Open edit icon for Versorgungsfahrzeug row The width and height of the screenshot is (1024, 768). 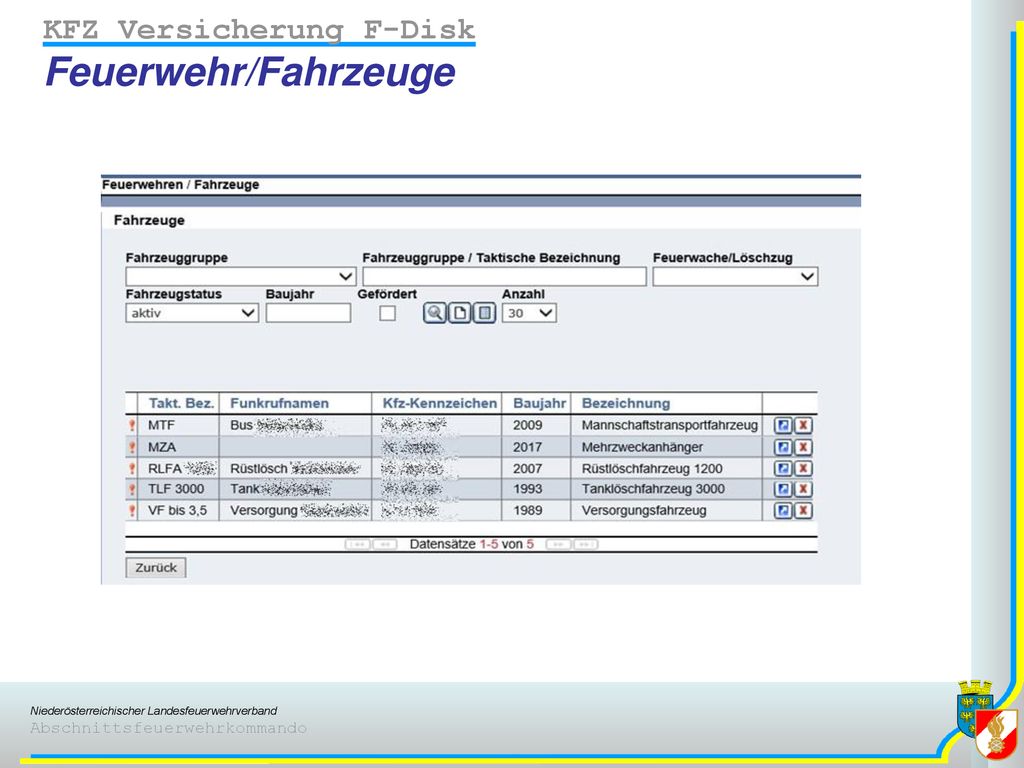(x=783, y=511)
